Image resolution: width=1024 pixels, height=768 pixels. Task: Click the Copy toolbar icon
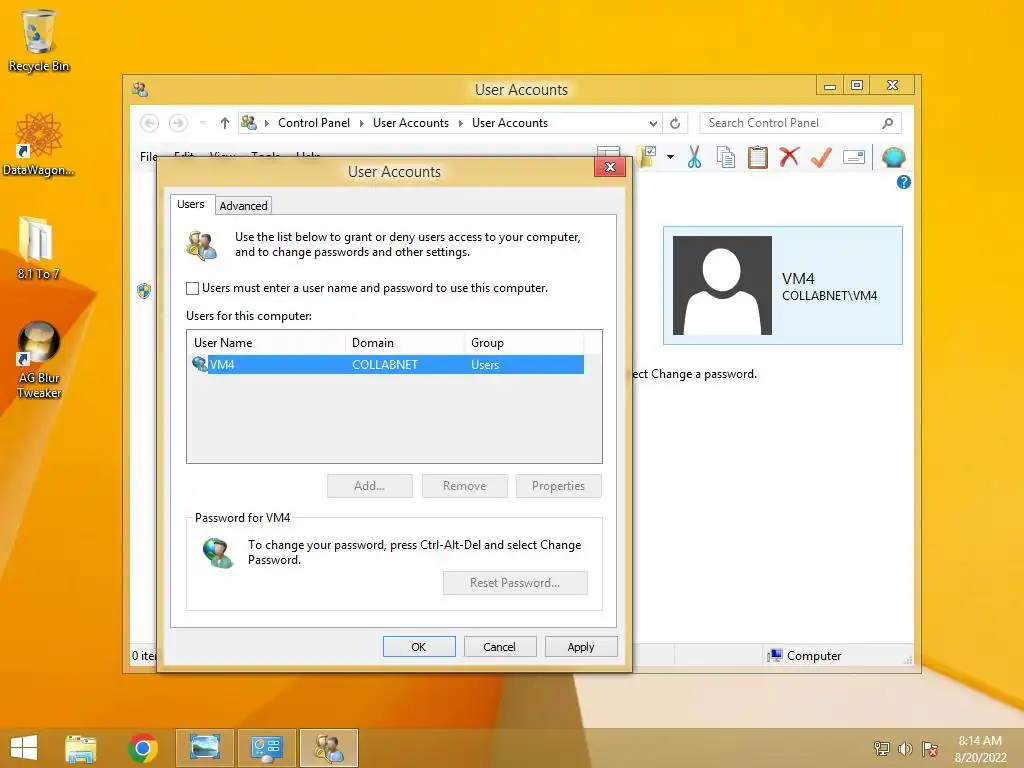(726, 157)
